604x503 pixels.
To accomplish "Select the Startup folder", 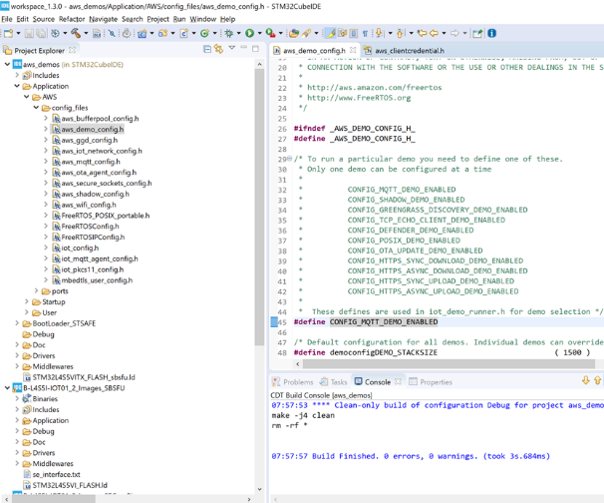I will [54, 302].
